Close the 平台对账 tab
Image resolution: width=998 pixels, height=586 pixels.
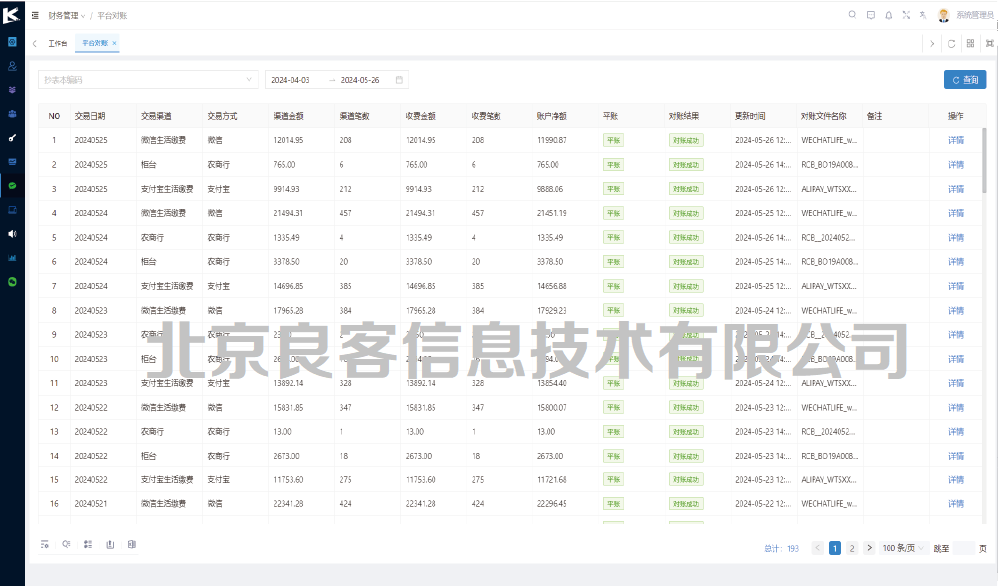point(114,44)
